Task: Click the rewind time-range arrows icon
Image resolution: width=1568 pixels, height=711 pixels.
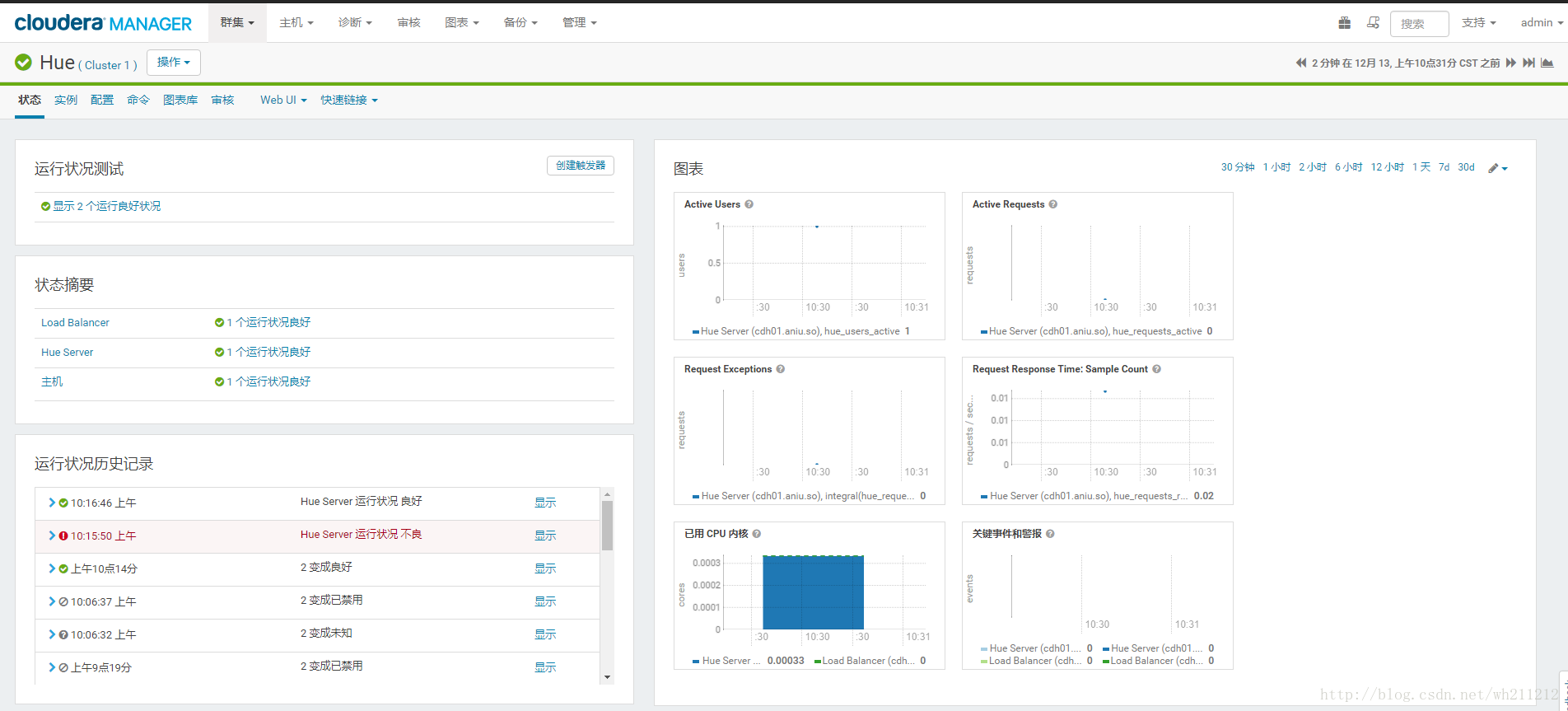Action: 1301,63
